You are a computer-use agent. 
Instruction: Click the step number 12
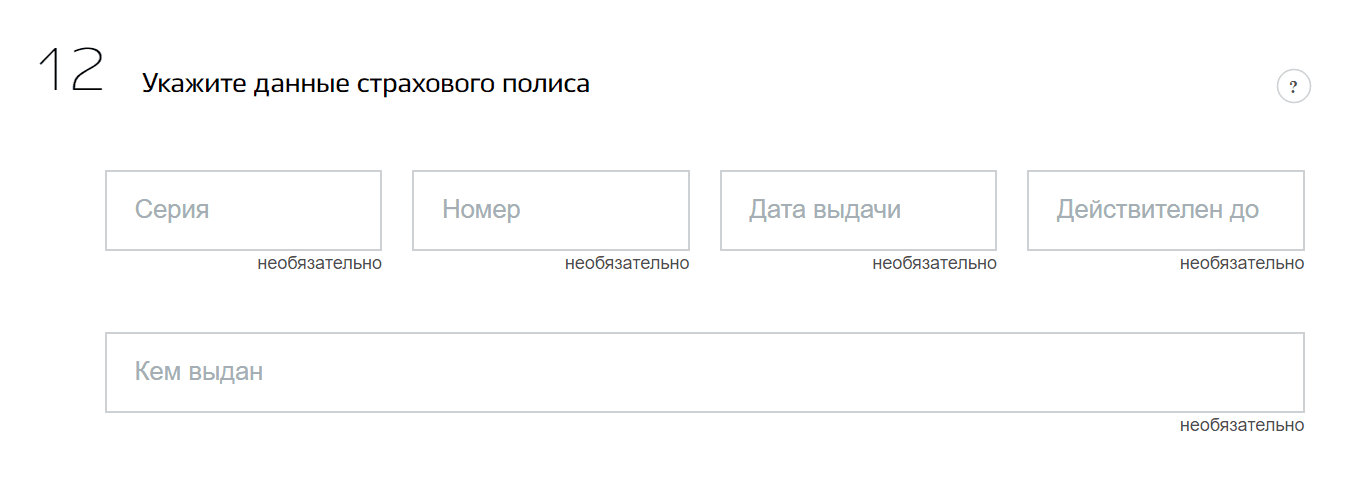(x=70, y=72)
